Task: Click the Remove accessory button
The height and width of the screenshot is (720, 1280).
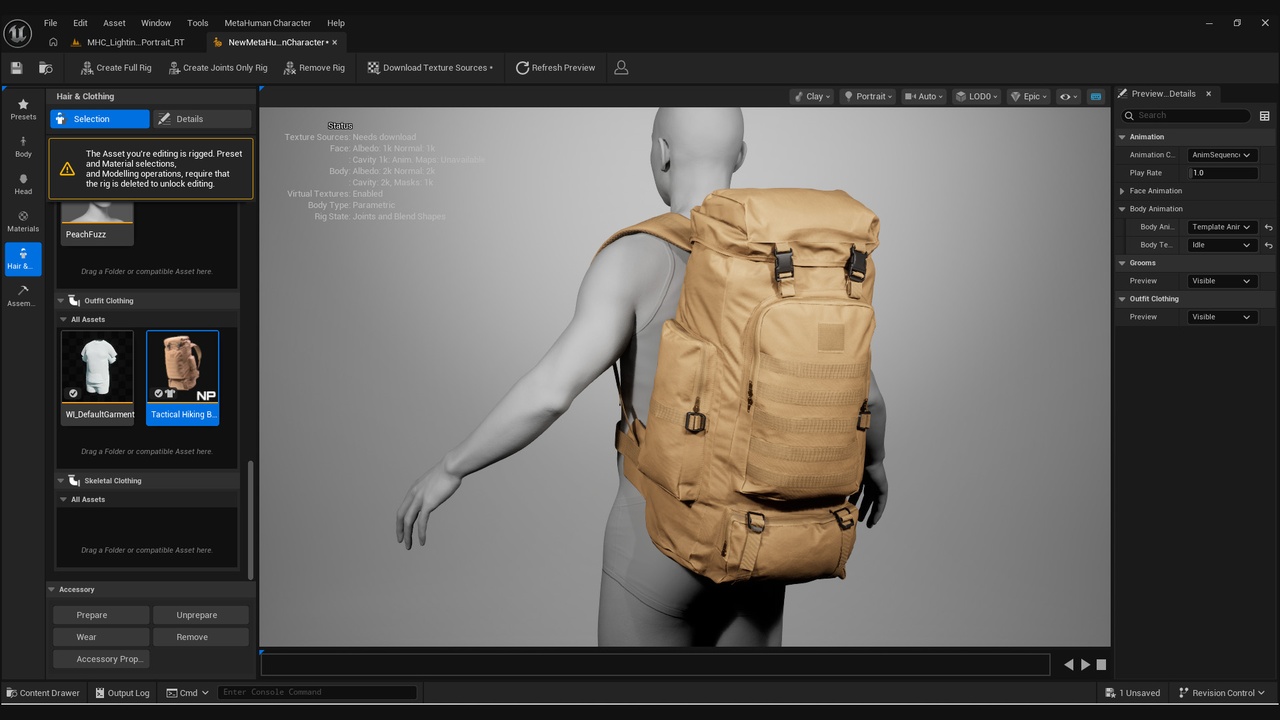Action: (x=201, y=637)
